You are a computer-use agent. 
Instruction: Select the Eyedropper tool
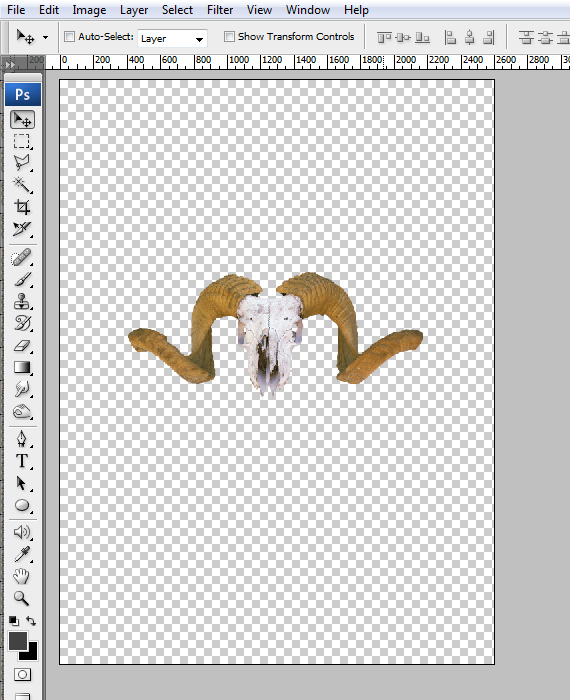[22, 554]
